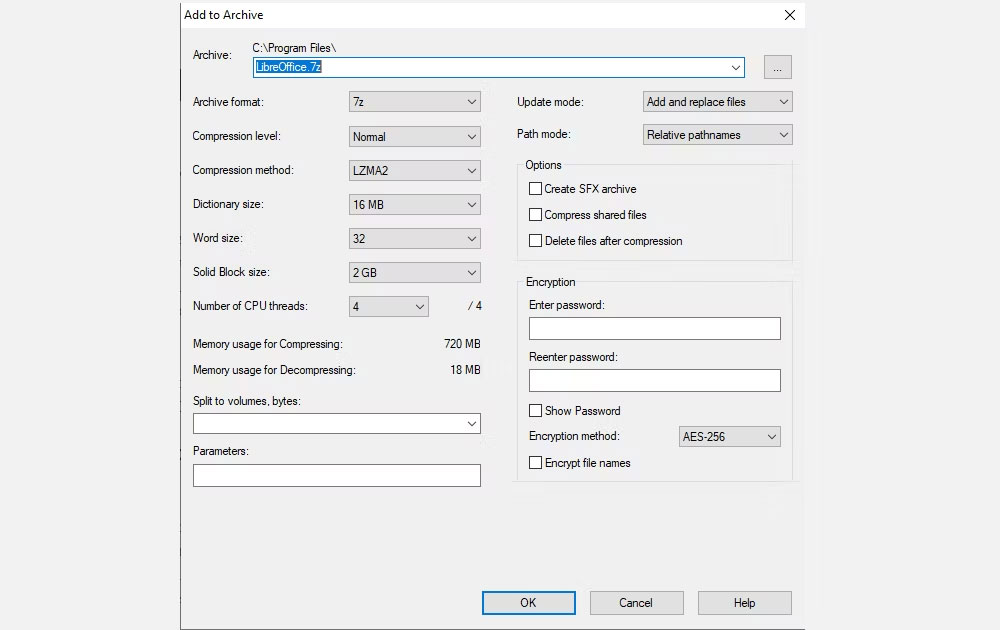
Task: Expand the Split to volumes dropdown
Action: (470, 423)
